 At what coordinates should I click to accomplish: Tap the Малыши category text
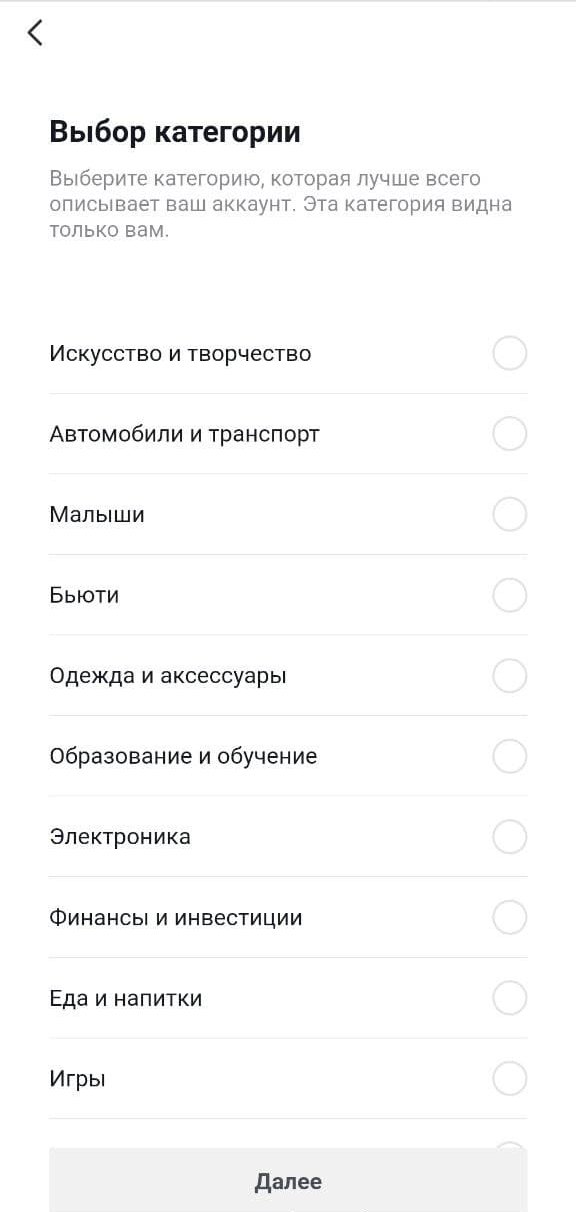(x=97, y=515)
